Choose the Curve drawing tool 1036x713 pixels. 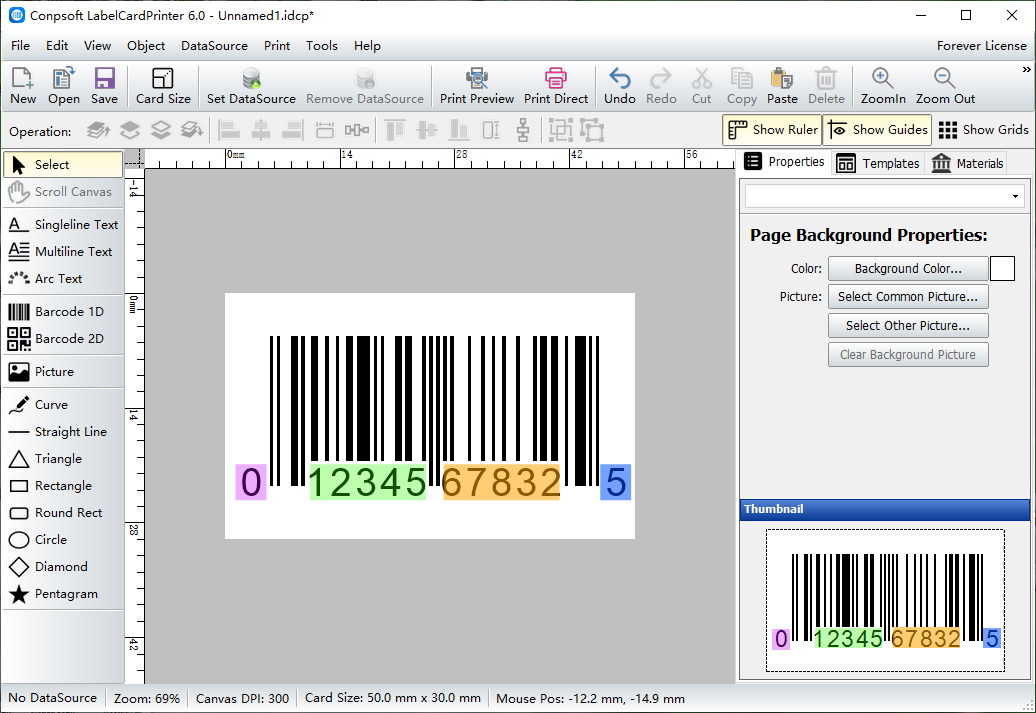63,404
